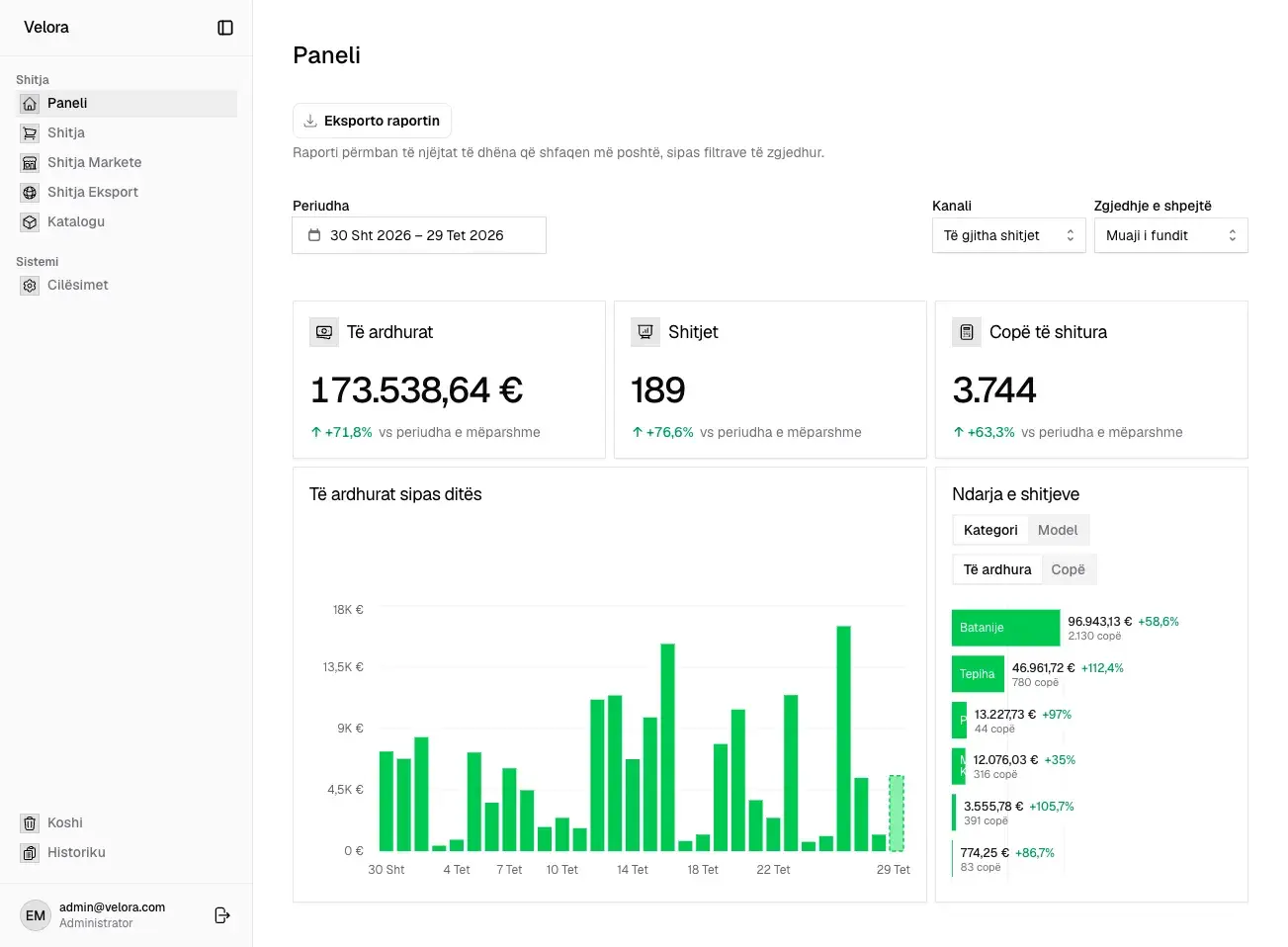Click the Cilësimet gear icon
1288x947 pixels.
click(30, 285)
